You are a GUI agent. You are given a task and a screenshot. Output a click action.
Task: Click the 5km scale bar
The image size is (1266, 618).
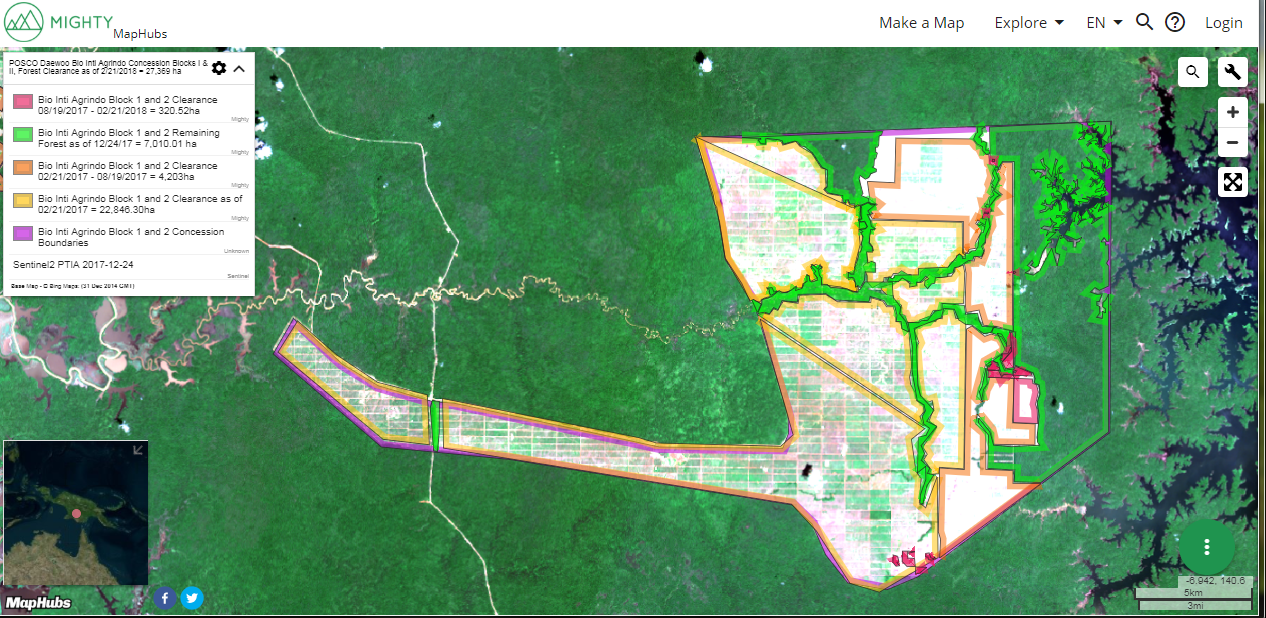[x=1194, y=593]
